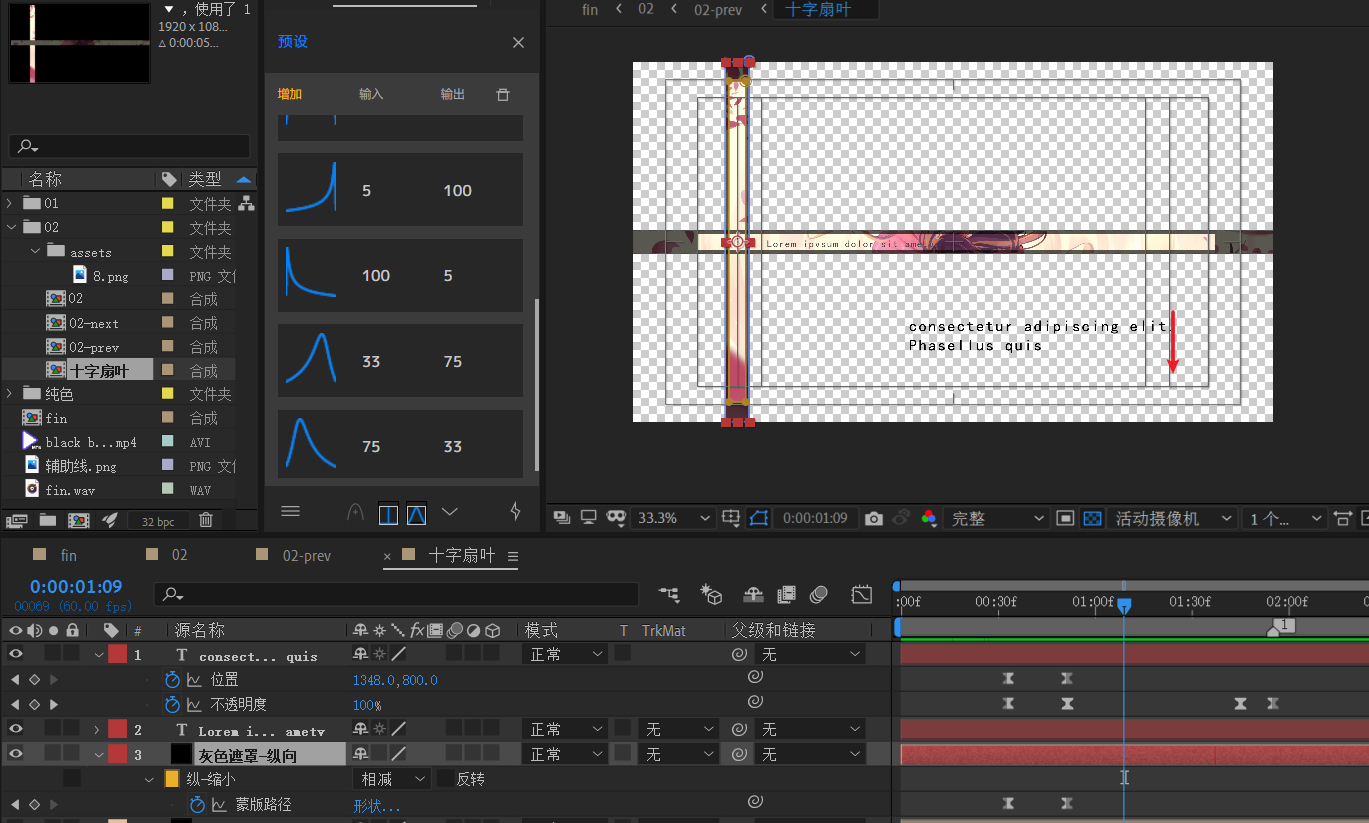The width and height of the screenshot is (1369, 823).
Task: Toggle 蒙版路径 property stopwatch
Action: click(197, 804)
